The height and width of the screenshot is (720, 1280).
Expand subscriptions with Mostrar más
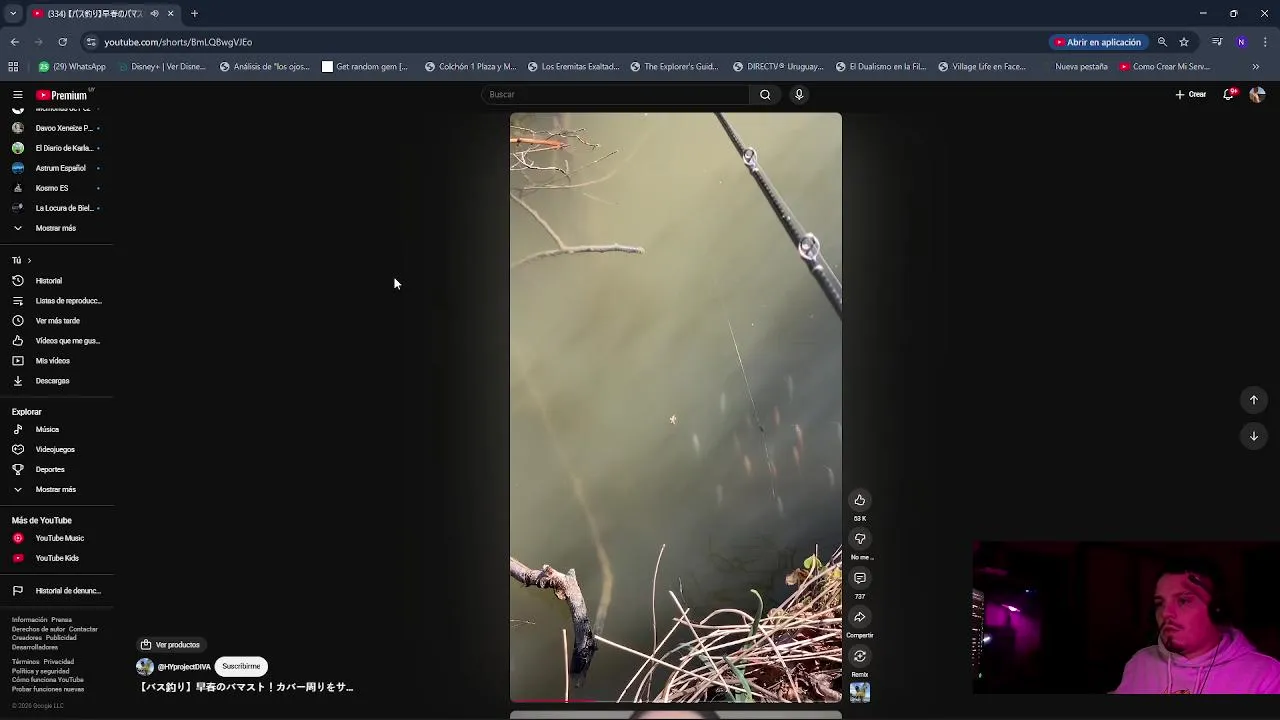55,228
